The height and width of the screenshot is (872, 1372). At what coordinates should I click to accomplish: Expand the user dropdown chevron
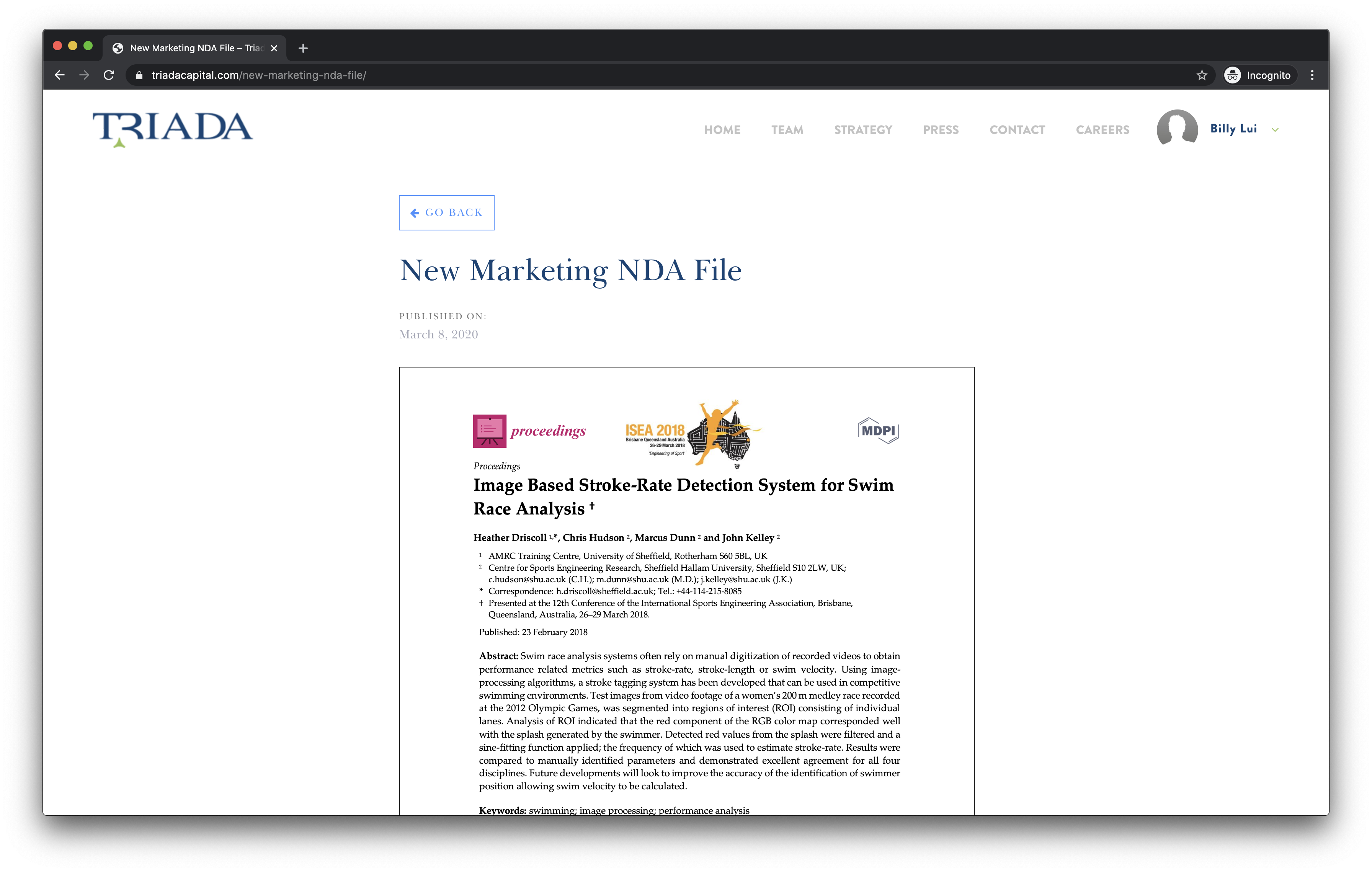(1275, 130)
